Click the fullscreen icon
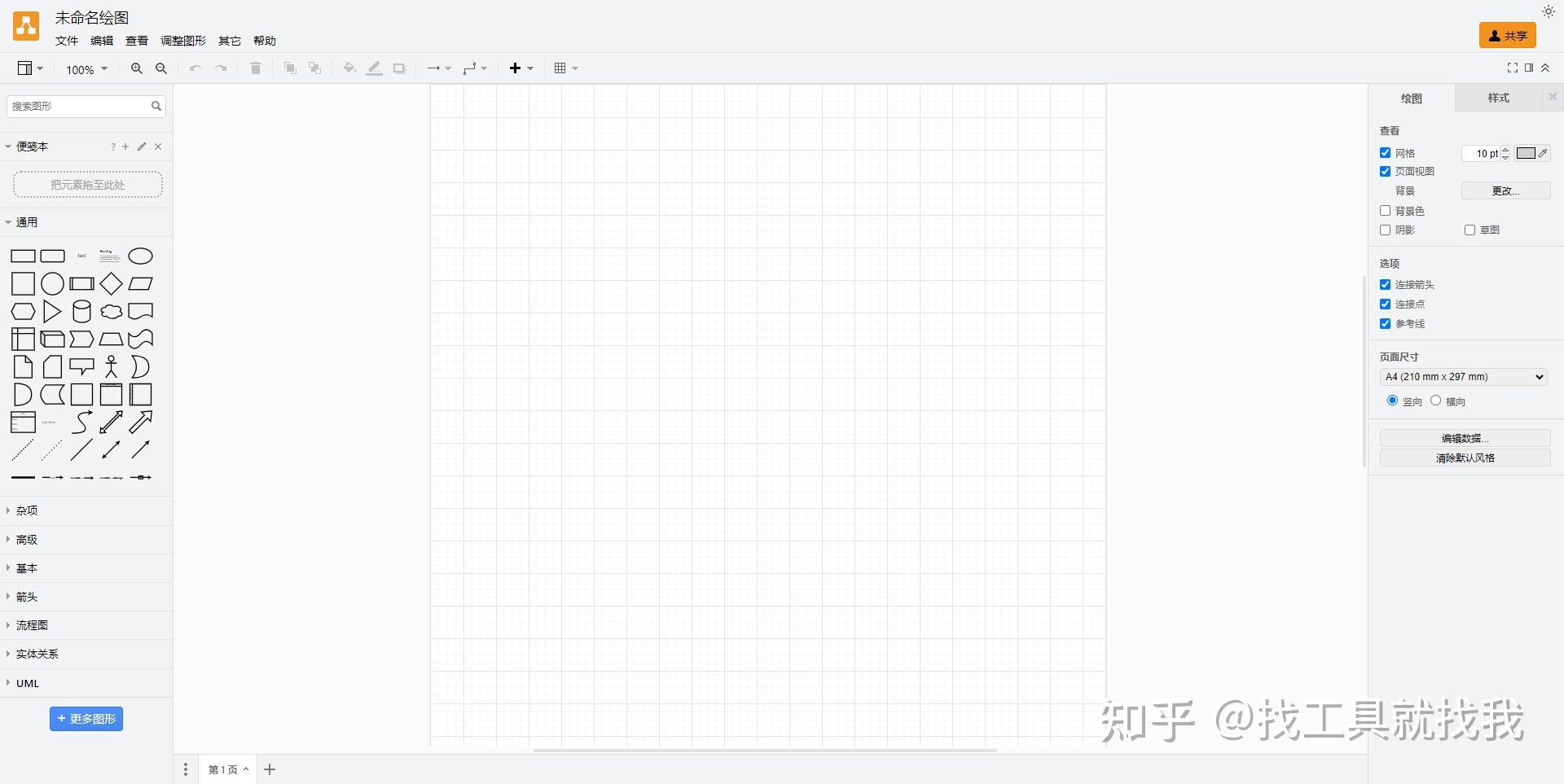 pyautogui.click(x=1513, y=68)
